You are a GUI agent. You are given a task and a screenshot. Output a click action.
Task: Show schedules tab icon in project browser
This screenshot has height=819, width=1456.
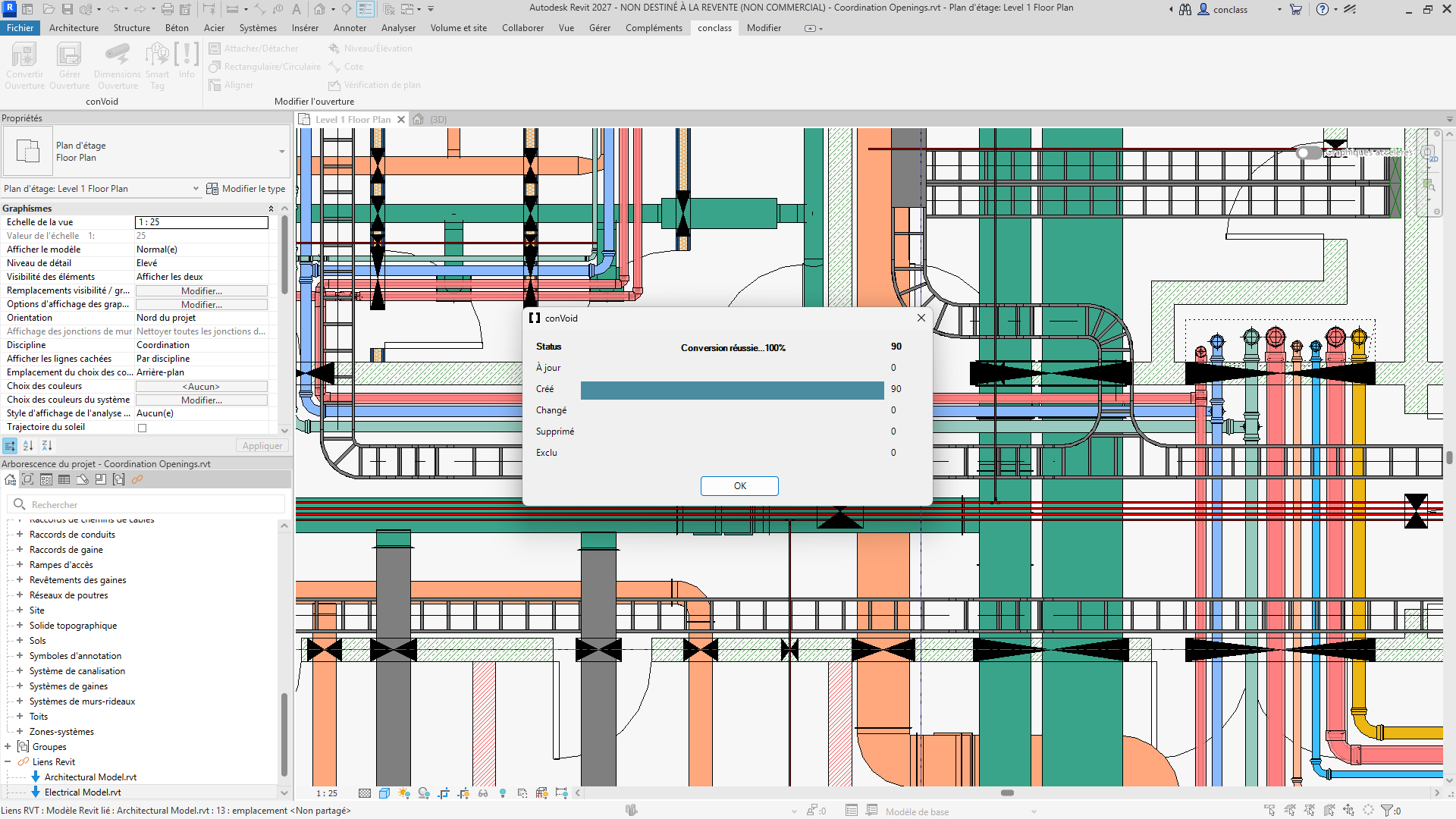[x=64, y=479]
